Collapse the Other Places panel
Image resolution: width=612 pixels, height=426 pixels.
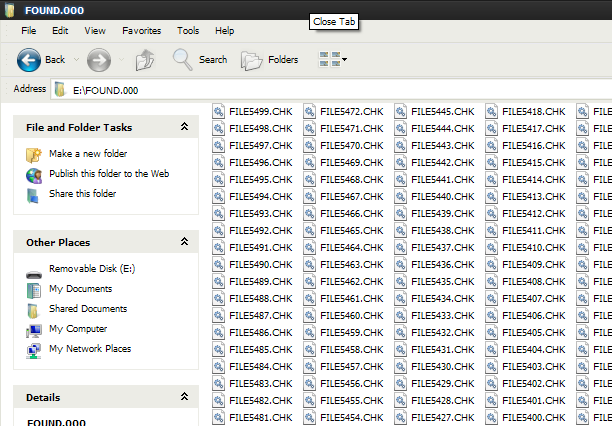(x=184, y=242)
